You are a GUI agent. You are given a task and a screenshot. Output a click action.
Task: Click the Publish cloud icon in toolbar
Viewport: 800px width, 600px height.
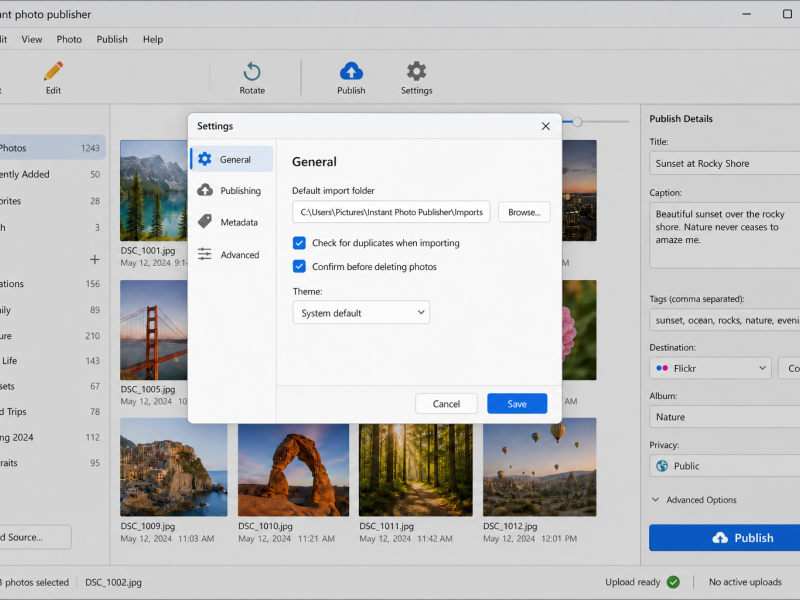tap(351, 71)
